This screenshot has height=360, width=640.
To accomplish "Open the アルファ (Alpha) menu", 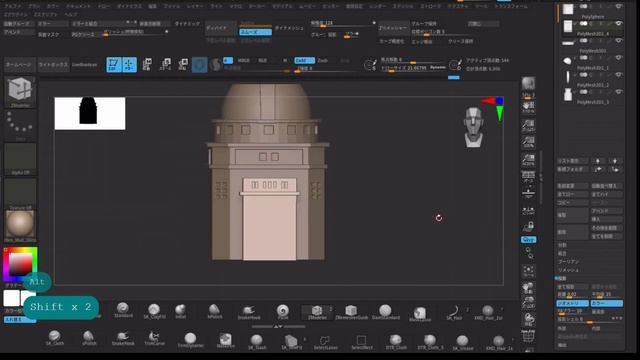I will [x=13, y=7].
